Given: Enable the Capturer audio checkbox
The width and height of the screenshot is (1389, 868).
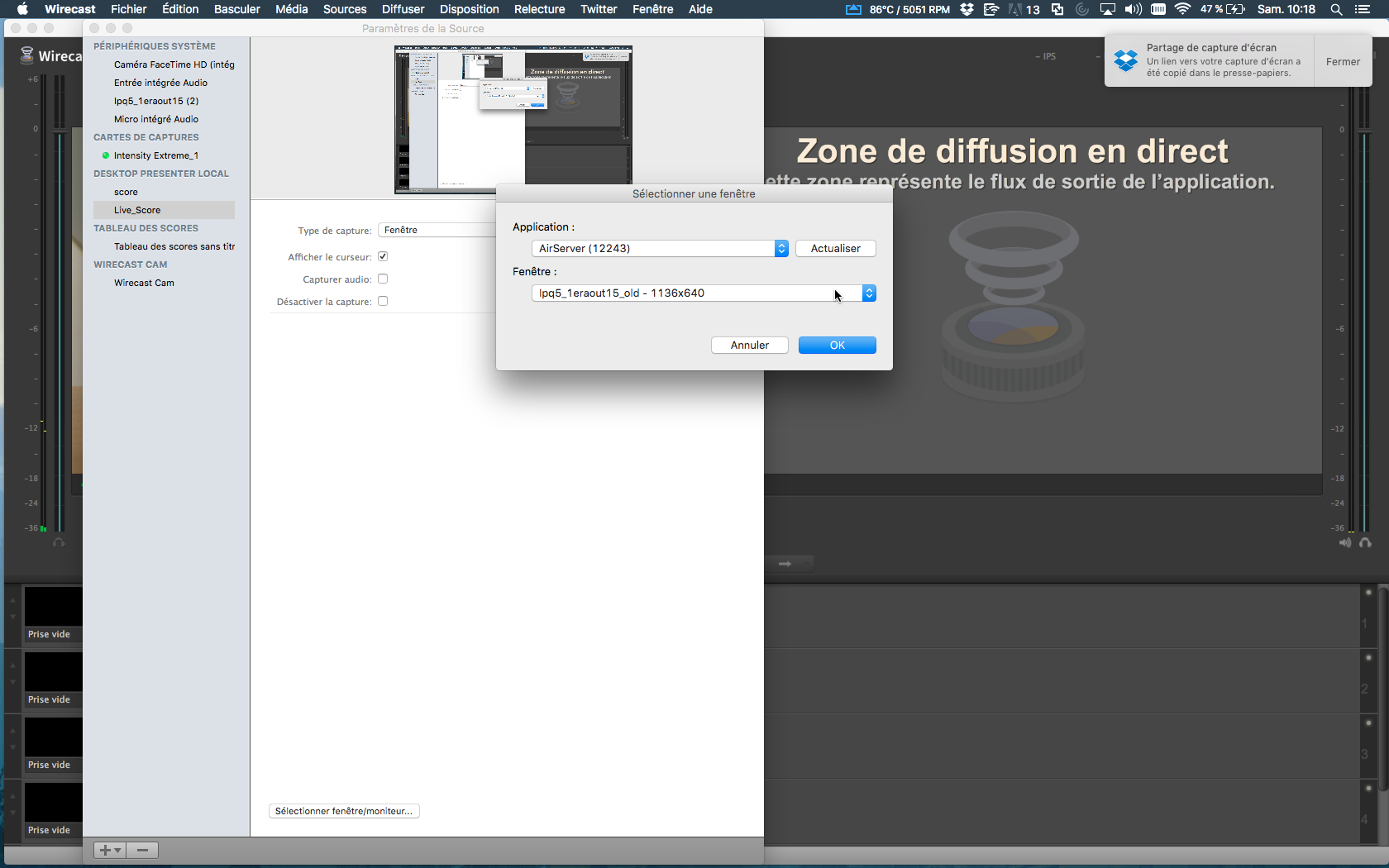Looking at the screenshot, I should pos(383,279).
